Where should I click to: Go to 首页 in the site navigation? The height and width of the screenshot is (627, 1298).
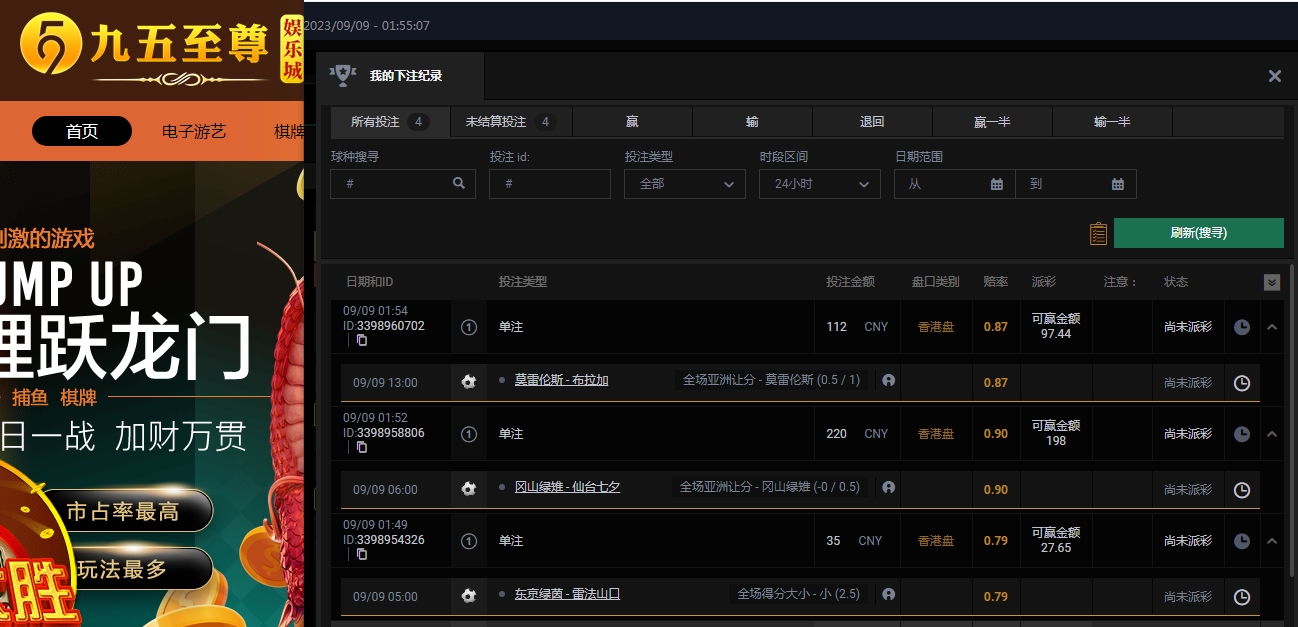82,131
